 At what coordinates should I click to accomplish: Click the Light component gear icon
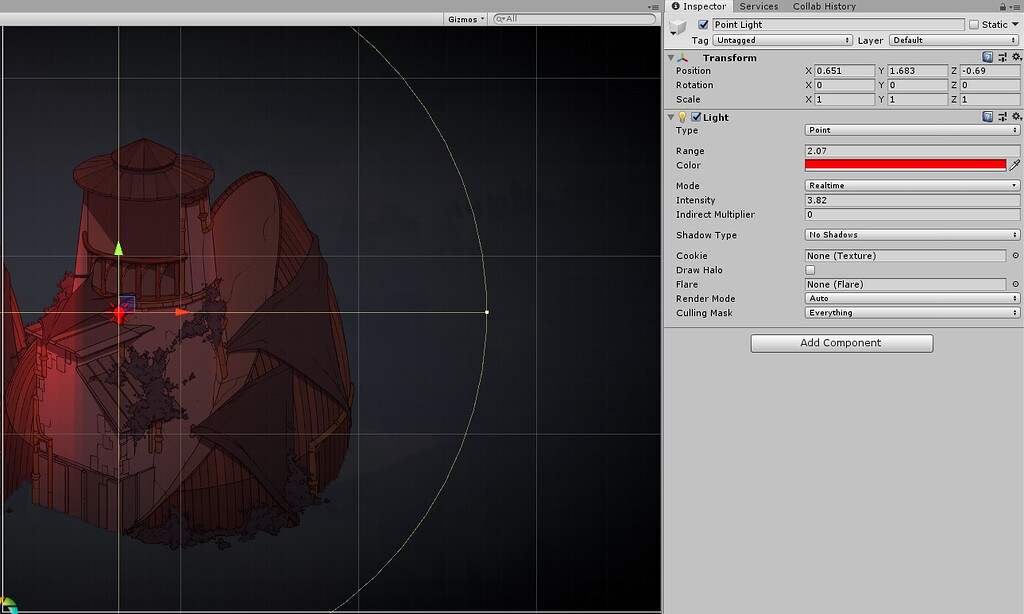[x=1018, y=116]
